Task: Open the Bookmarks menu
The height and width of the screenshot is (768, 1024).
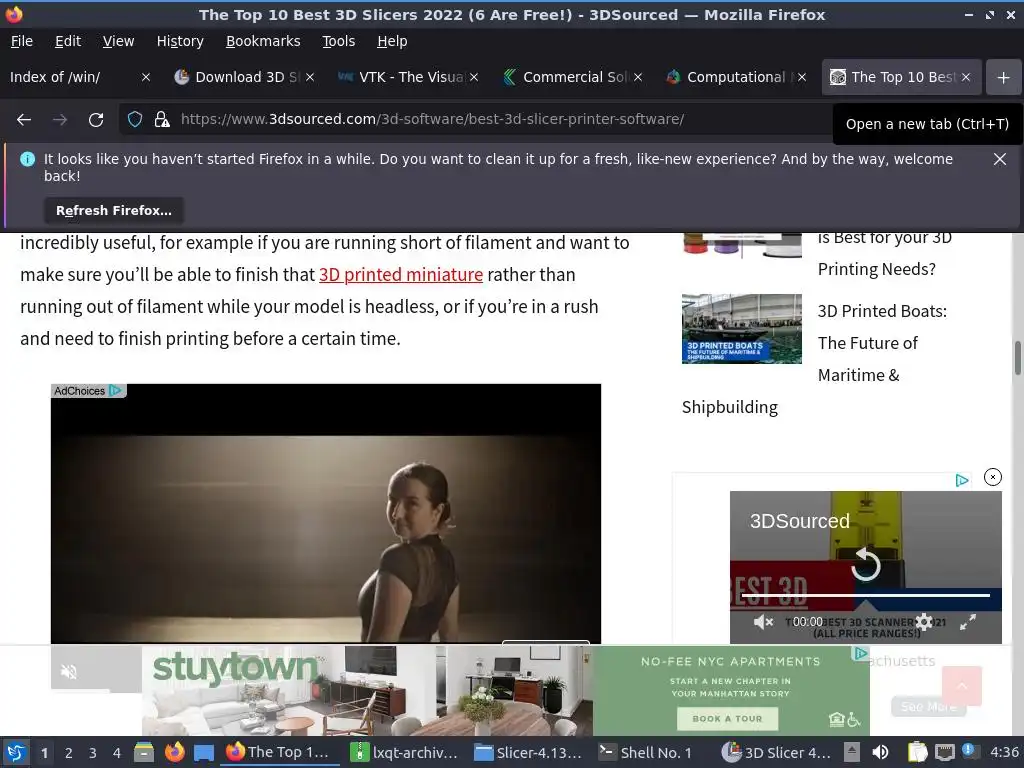Action: click(x=263, y=41)
